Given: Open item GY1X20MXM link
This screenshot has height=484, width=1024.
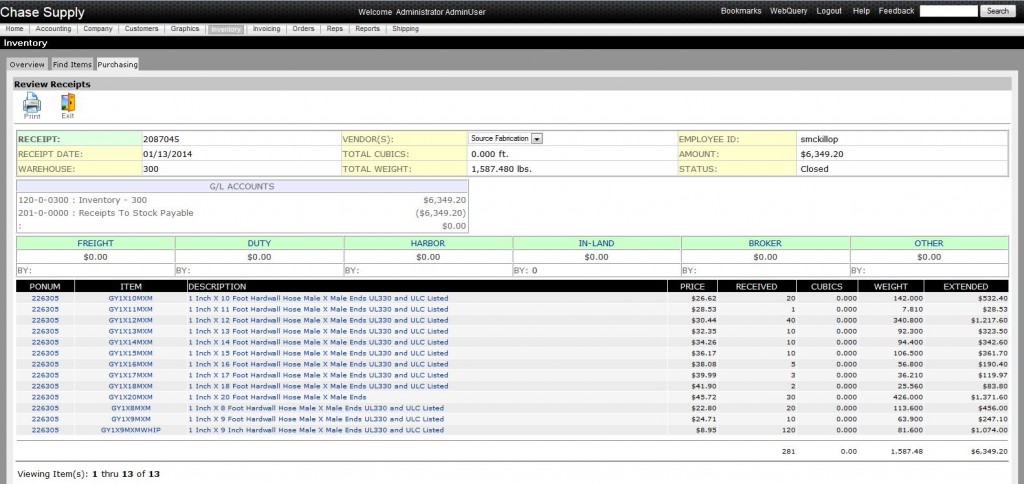Looking at the screenshot, I should coord(131,397).
